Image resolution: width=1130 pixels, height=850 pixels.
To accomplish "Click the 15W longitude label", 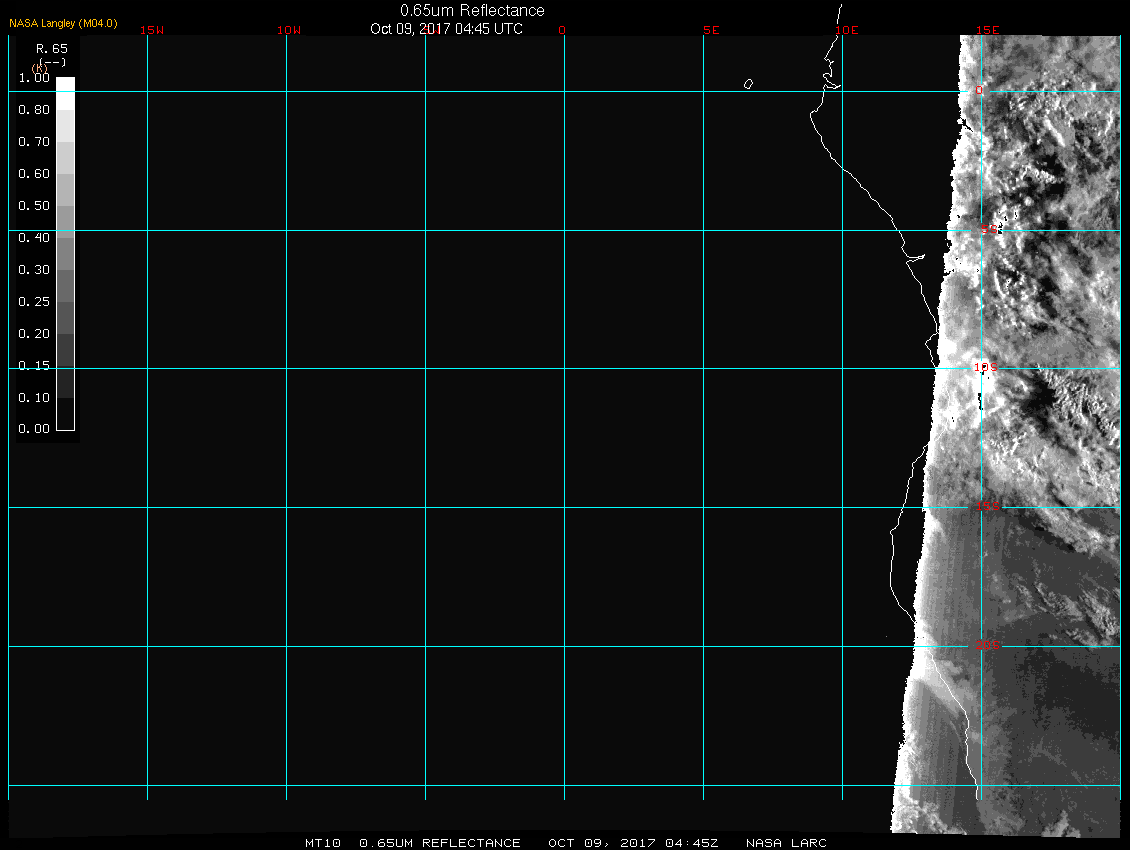I will [152, 30].
